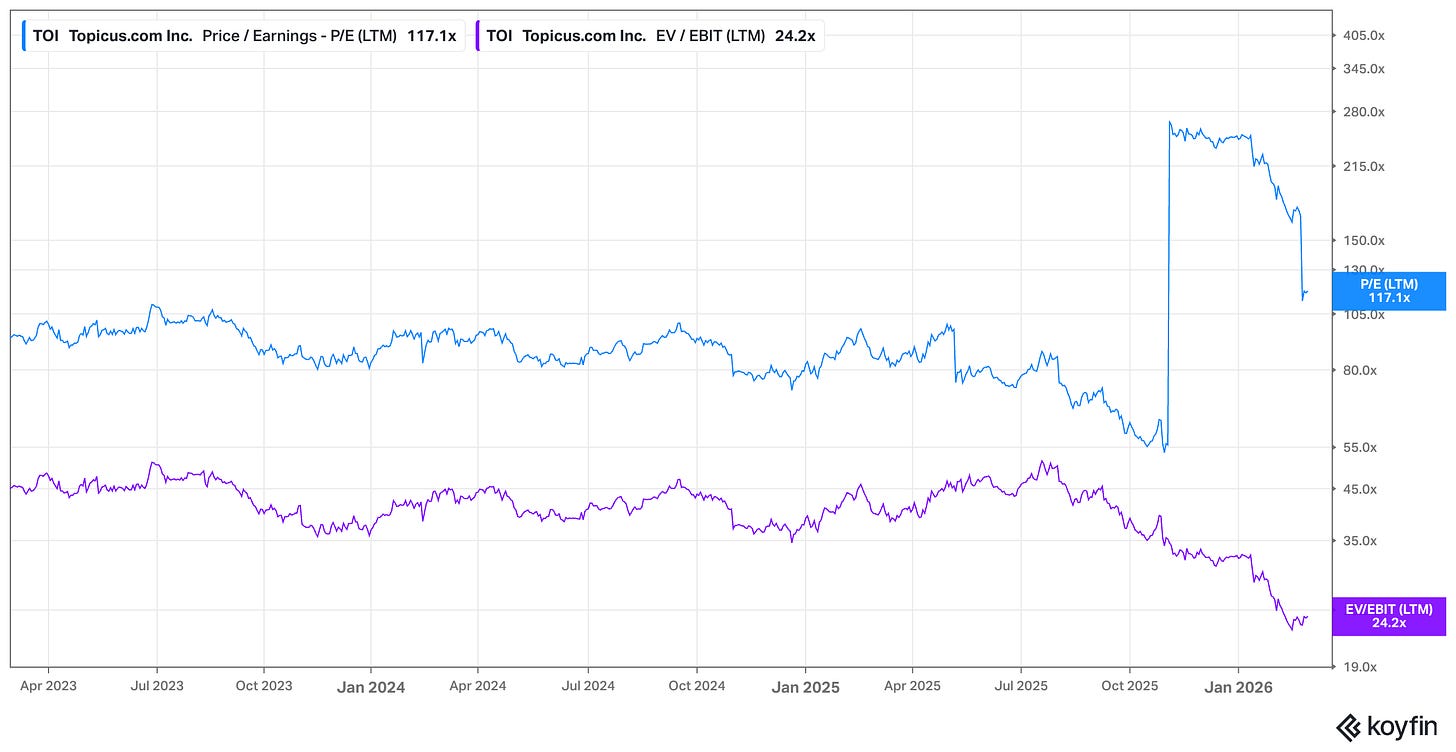
Task: Click the EV/EBIT (LTM) 24.2x purple value tag
Action: coord(1389,616)
